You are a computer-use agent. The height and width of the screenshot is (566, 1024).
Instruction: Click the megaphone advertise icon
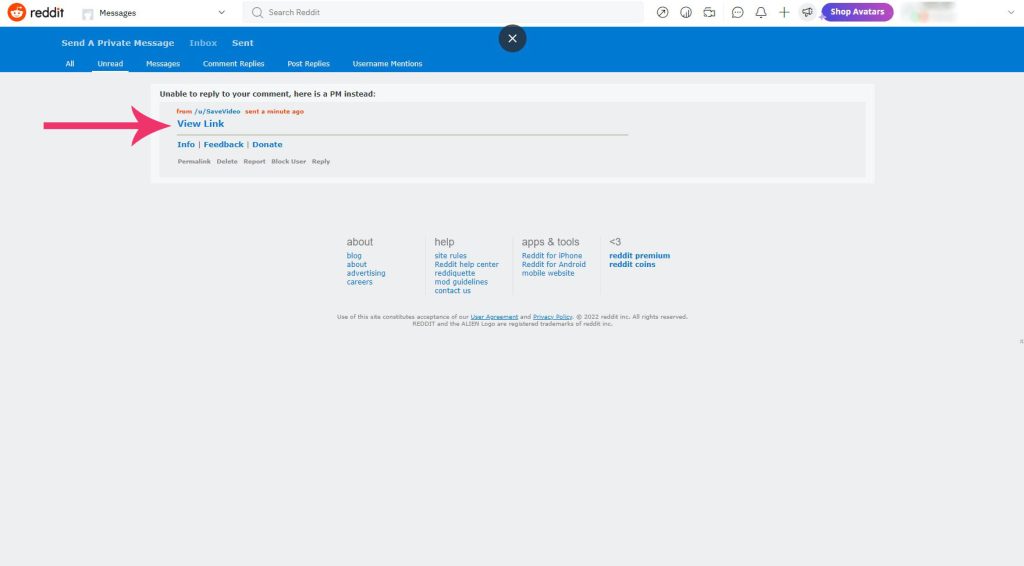(x=807, y=13)
